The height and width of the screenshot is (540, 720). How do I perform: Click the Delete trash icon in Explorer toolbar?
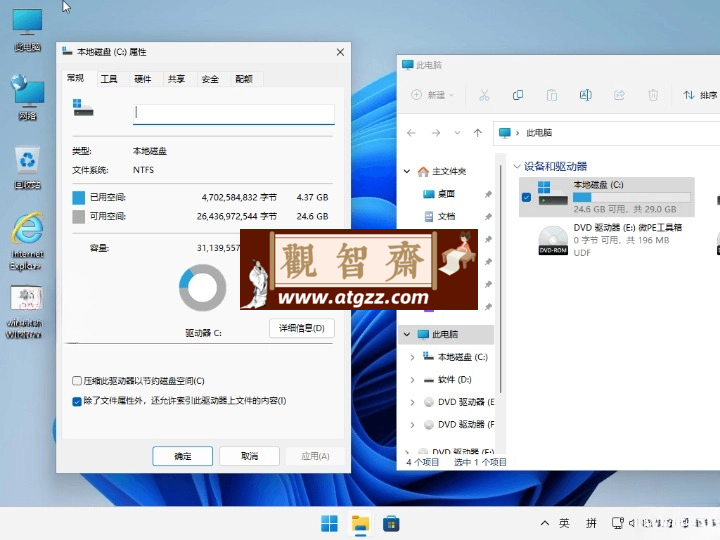pyautogui.click(x=653, y=95)
